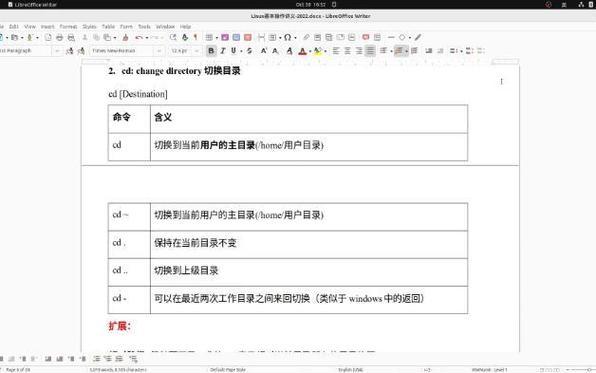The width and height of the screenshot is (596, 373).
Task: Expand the Basic Shapes dropdown arrow
Action: [x=410, y=38]
